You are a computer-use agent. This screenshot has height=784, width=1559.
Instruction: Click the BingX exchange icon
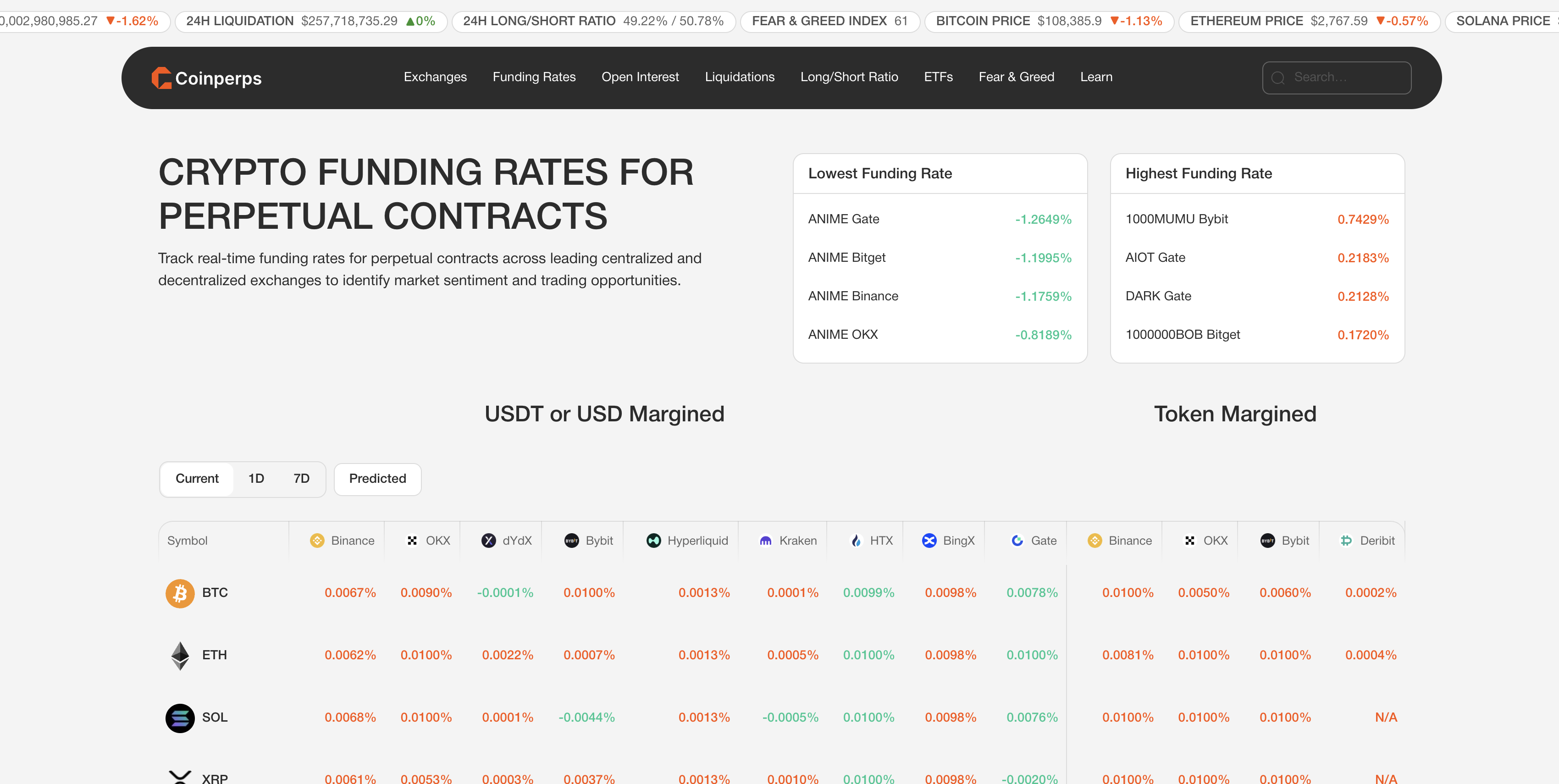pos(929,540)
